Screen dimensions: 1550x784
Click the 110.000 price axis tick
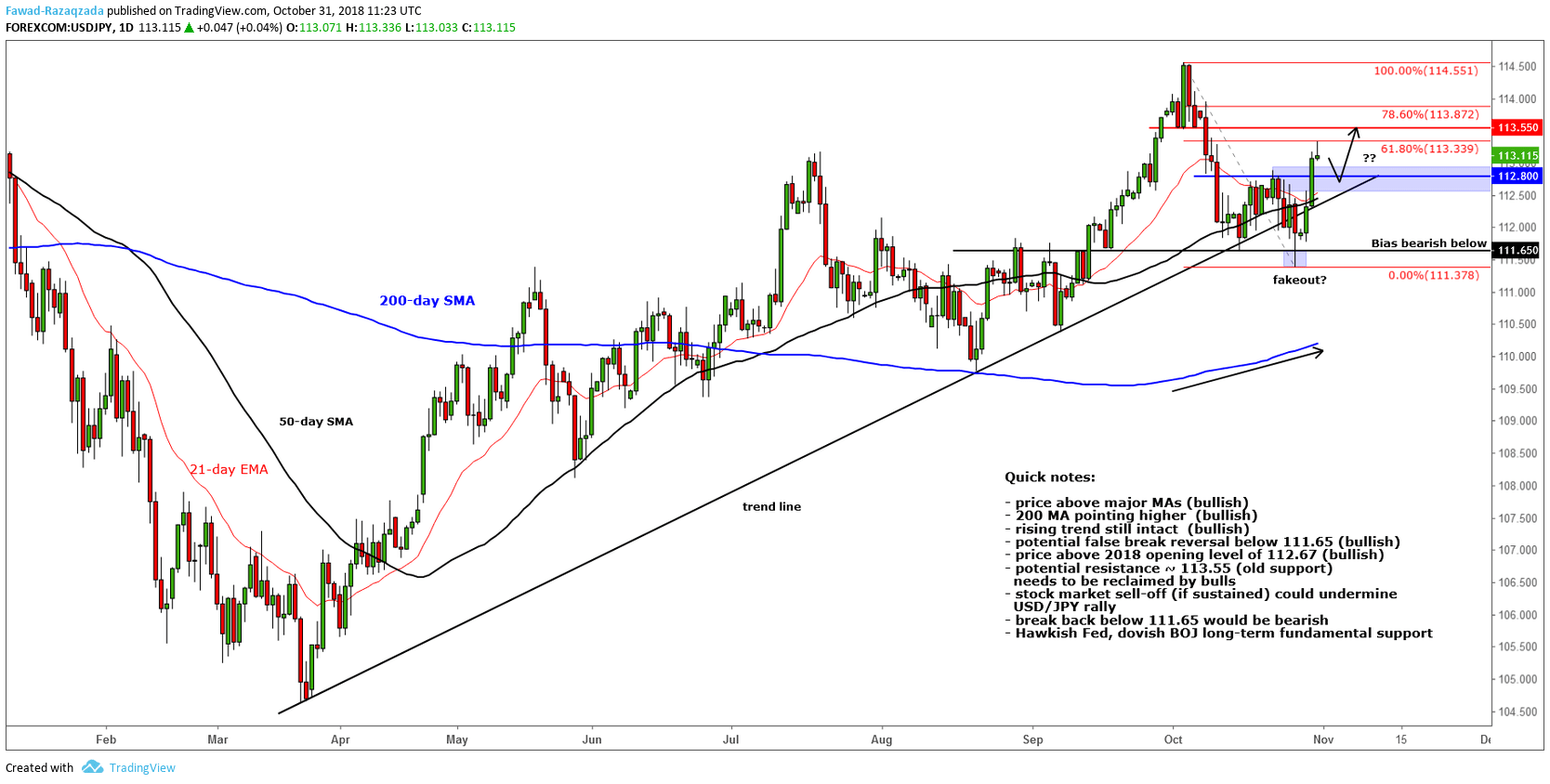tap(1517, 357)
